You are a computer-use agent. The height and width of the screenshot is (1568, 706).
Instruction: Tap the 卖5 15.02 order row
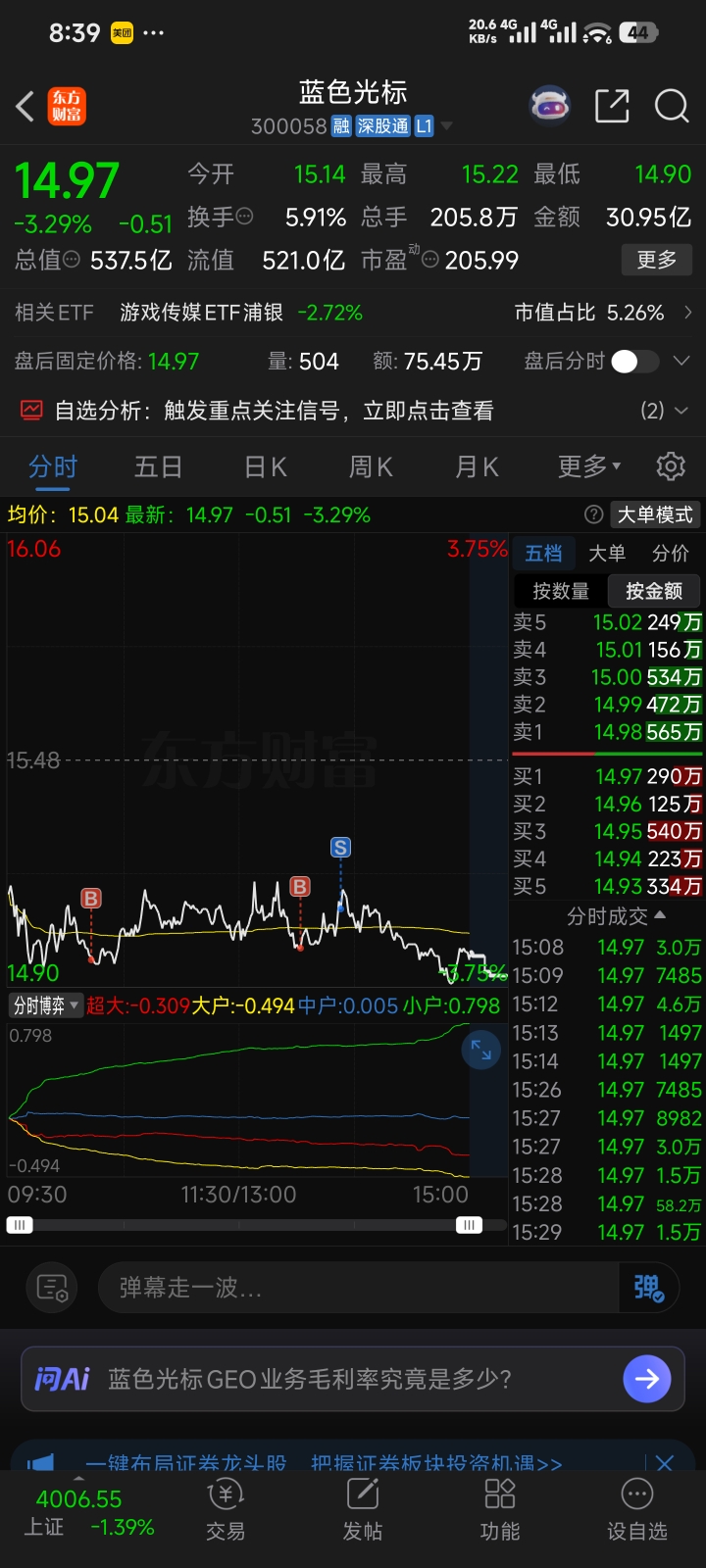click(607, 621)
